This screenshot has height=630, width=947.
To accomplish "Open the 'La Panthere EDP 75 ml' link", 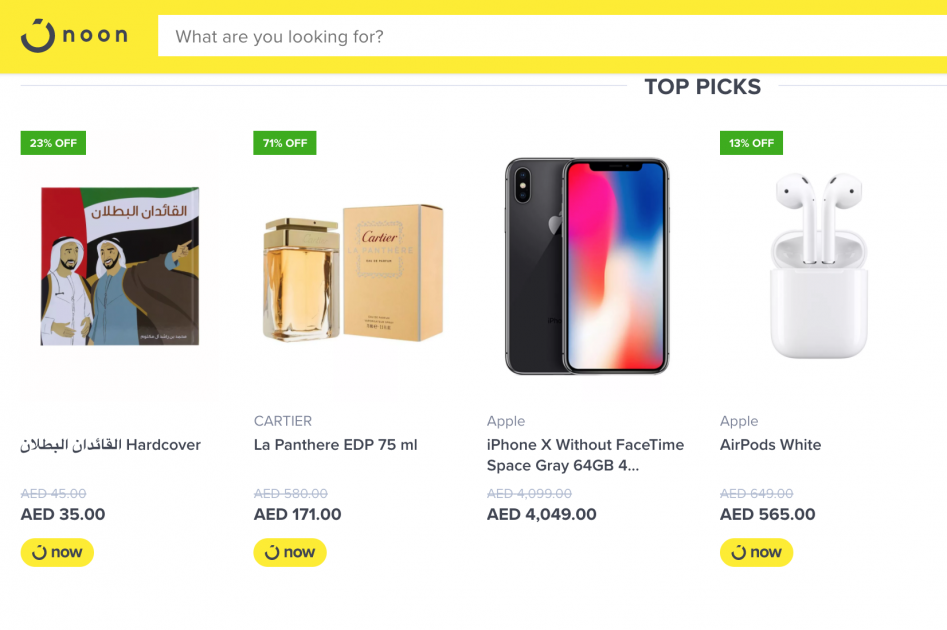I will pyautogui.click(x=335, y=445).
